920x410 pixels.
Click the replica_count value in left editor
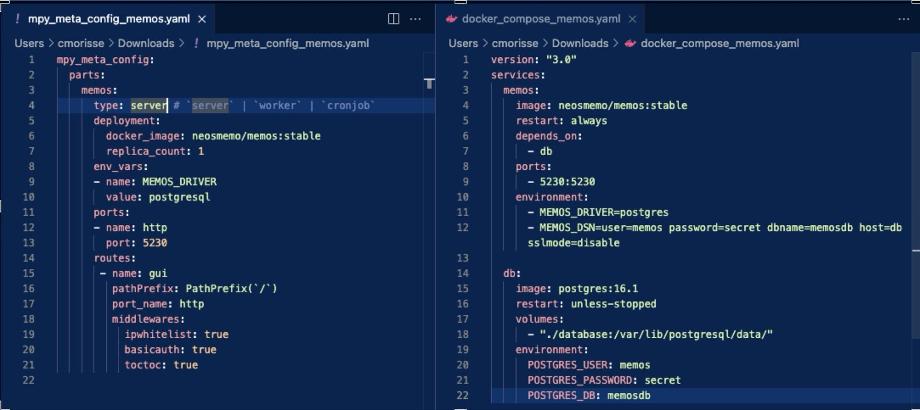pyautogui.click(x=201, y=151)
